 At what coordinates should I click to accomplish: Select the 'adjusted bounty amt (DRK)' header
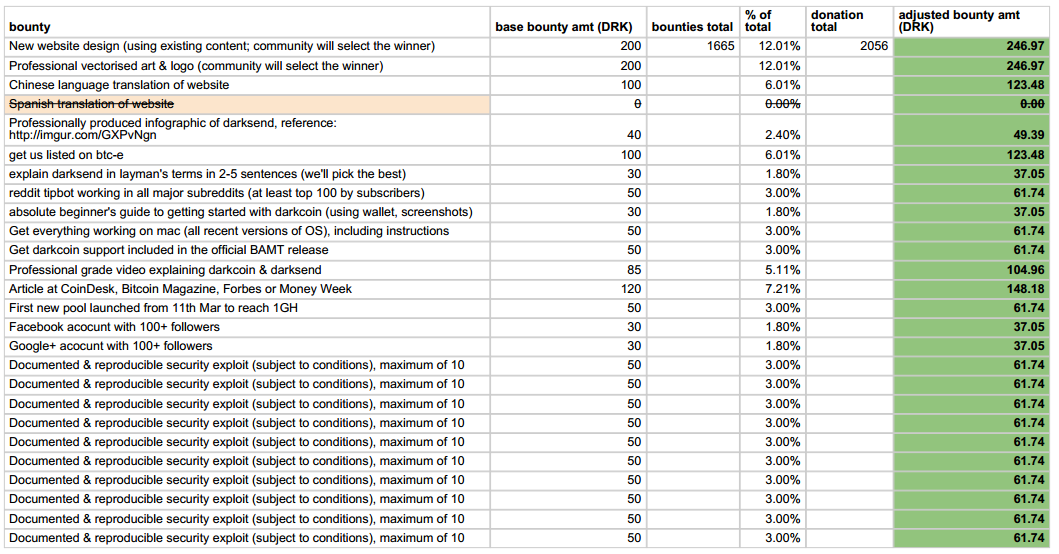click(x=971, y=22)
